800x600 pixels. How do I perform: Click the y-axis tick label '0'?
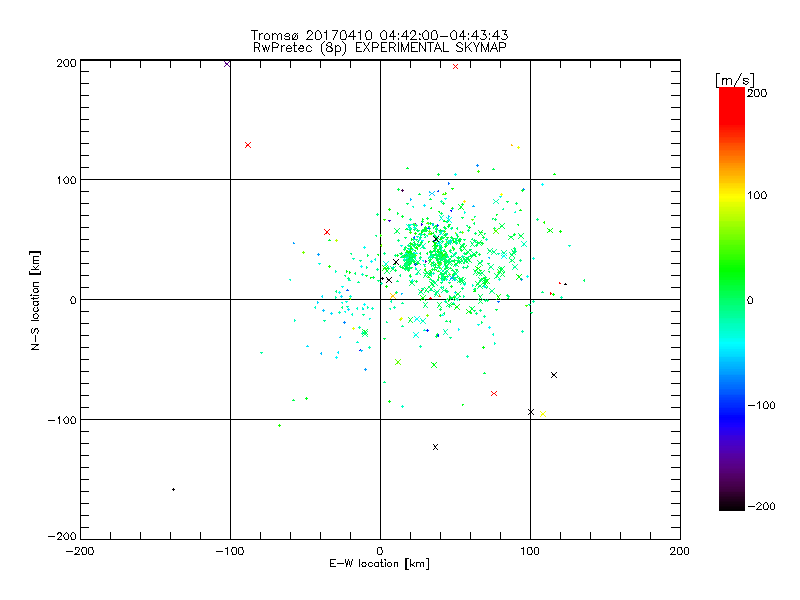point(73,300)
